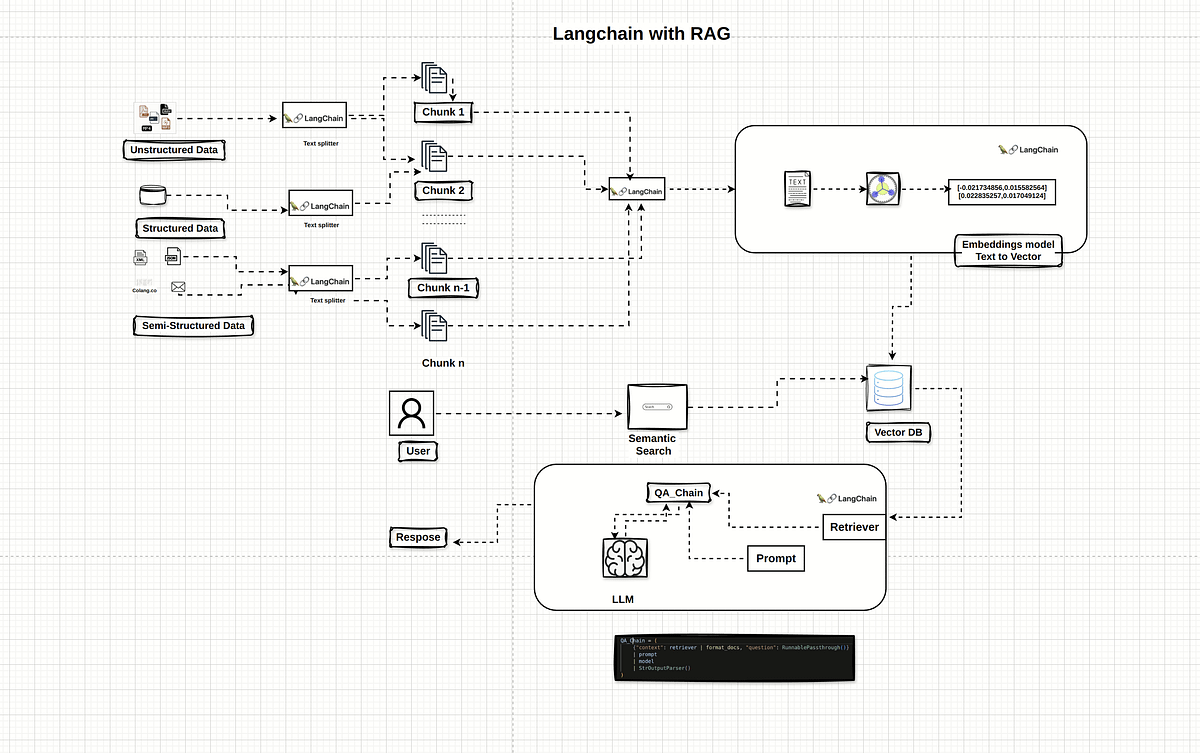1200x753 pixels.
Task: Click the 'Chunk n' label
Action: (443, 364)
